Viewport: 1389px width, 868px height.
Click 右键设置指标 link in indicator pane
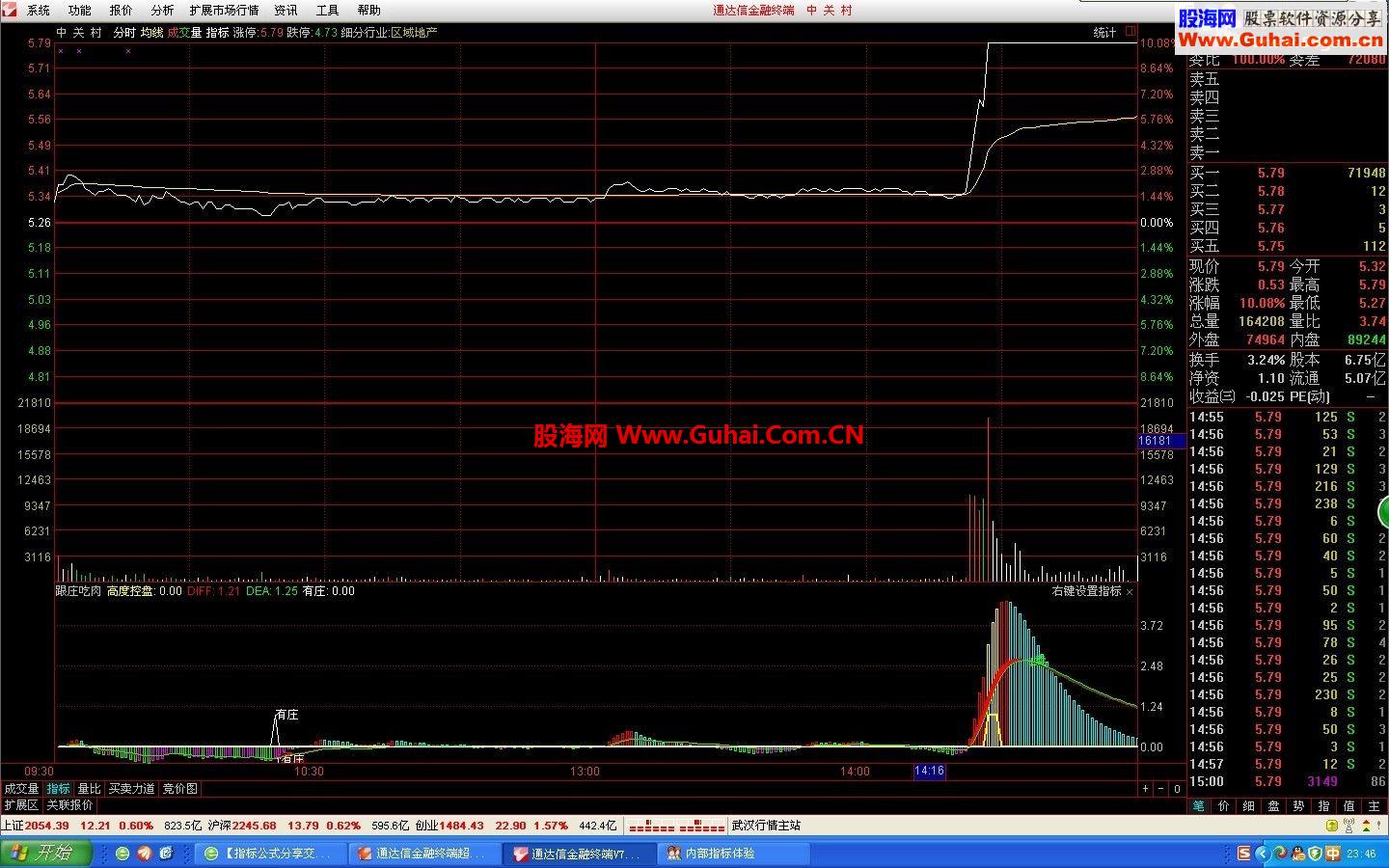click(1086, 591)
